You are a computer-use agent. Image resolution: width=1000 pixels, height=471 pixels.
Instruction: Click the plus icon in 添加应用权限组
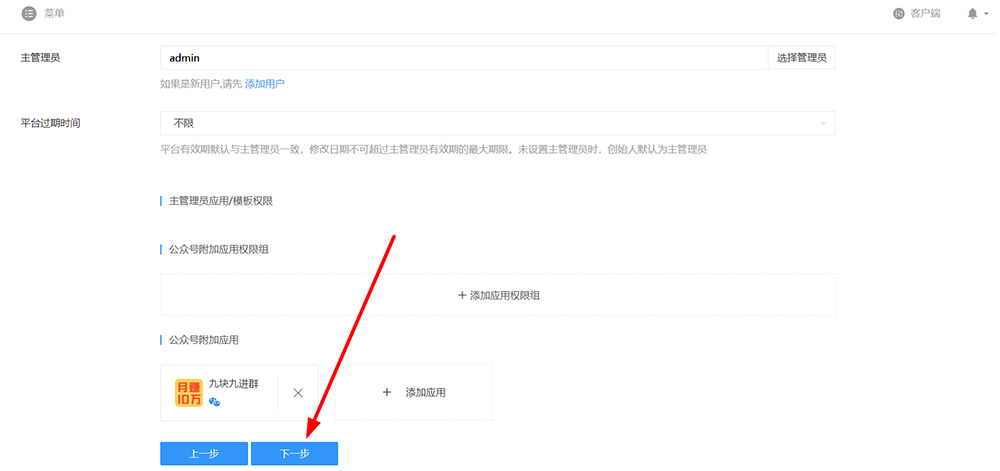click(x=461, y=295)
